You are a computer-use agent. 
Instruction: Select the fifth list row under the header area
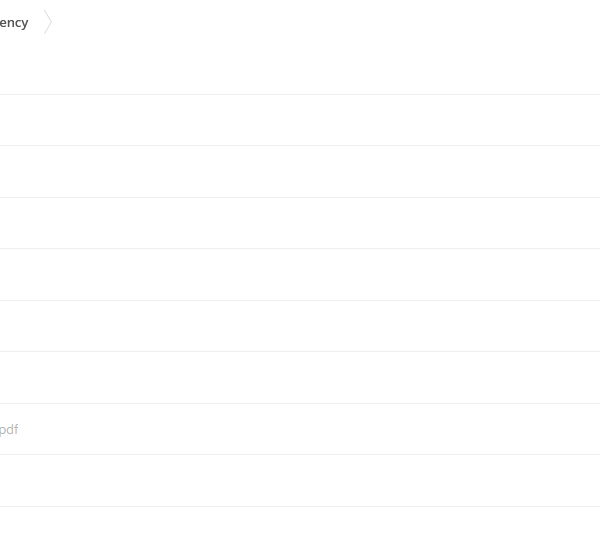tap(300, 326)
